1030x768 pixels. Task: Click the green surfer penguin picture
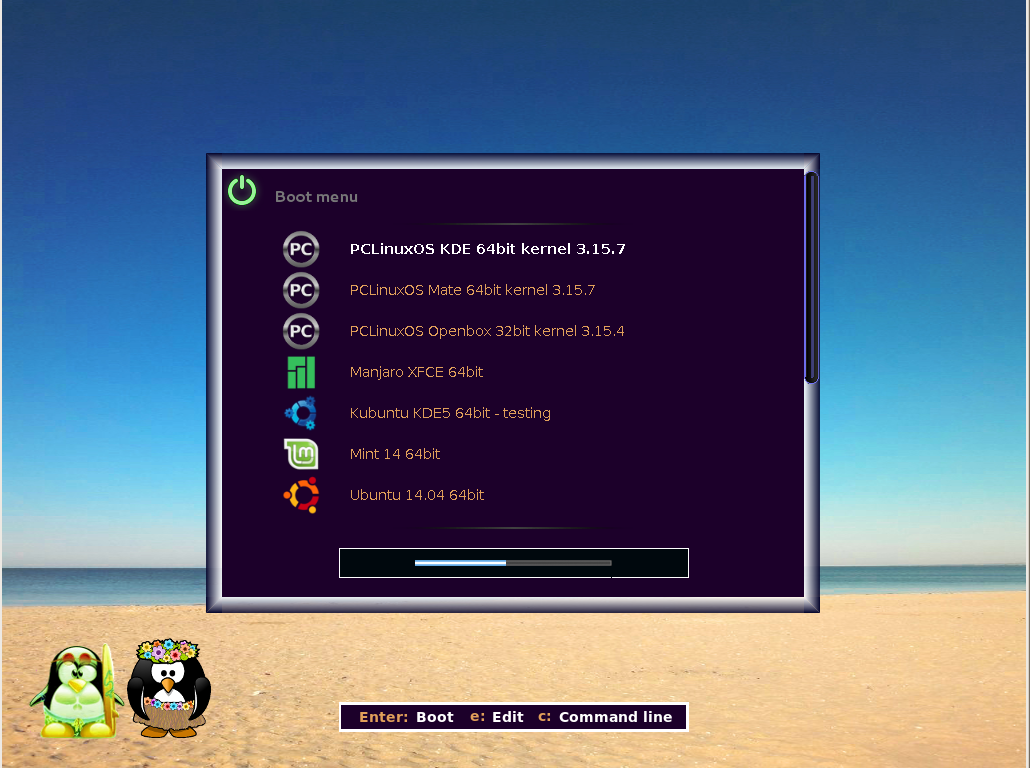coord(77,690)
